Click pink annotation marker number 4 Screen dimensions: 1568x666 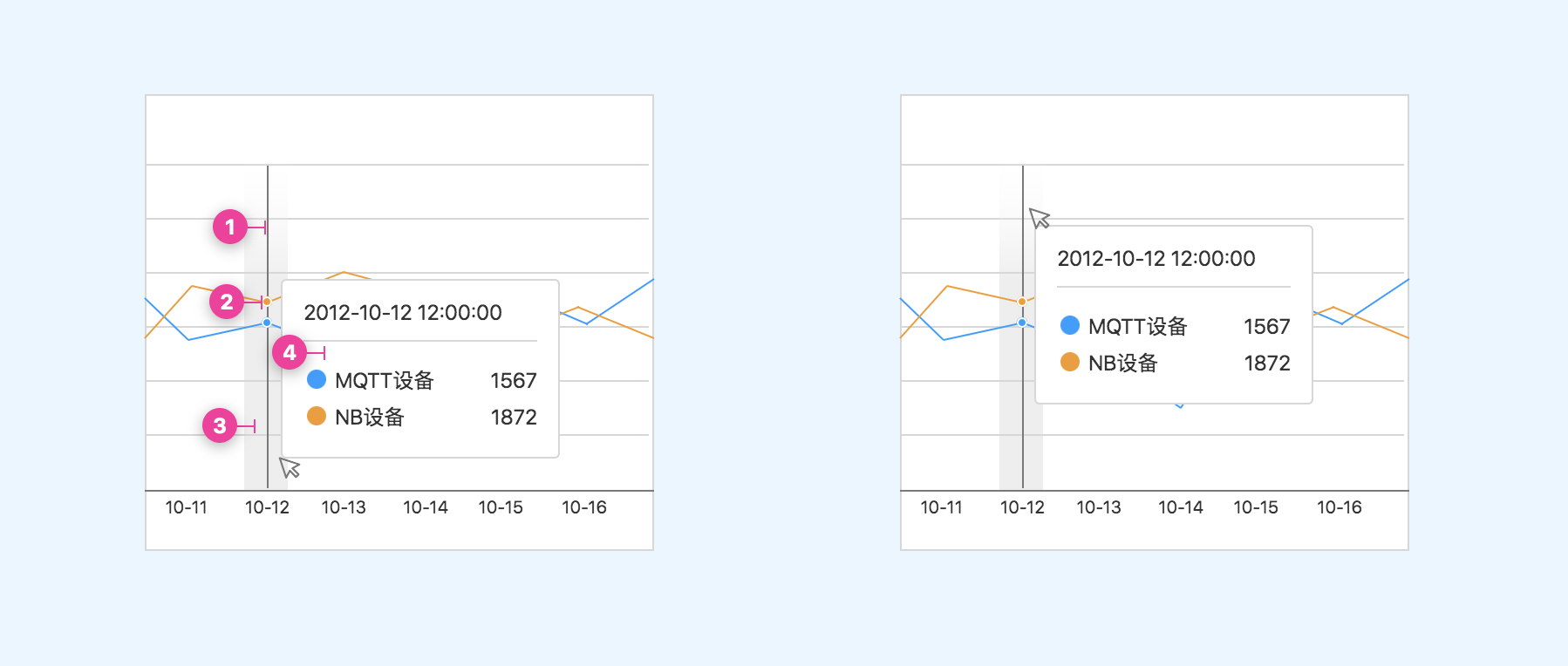(290, 352)
